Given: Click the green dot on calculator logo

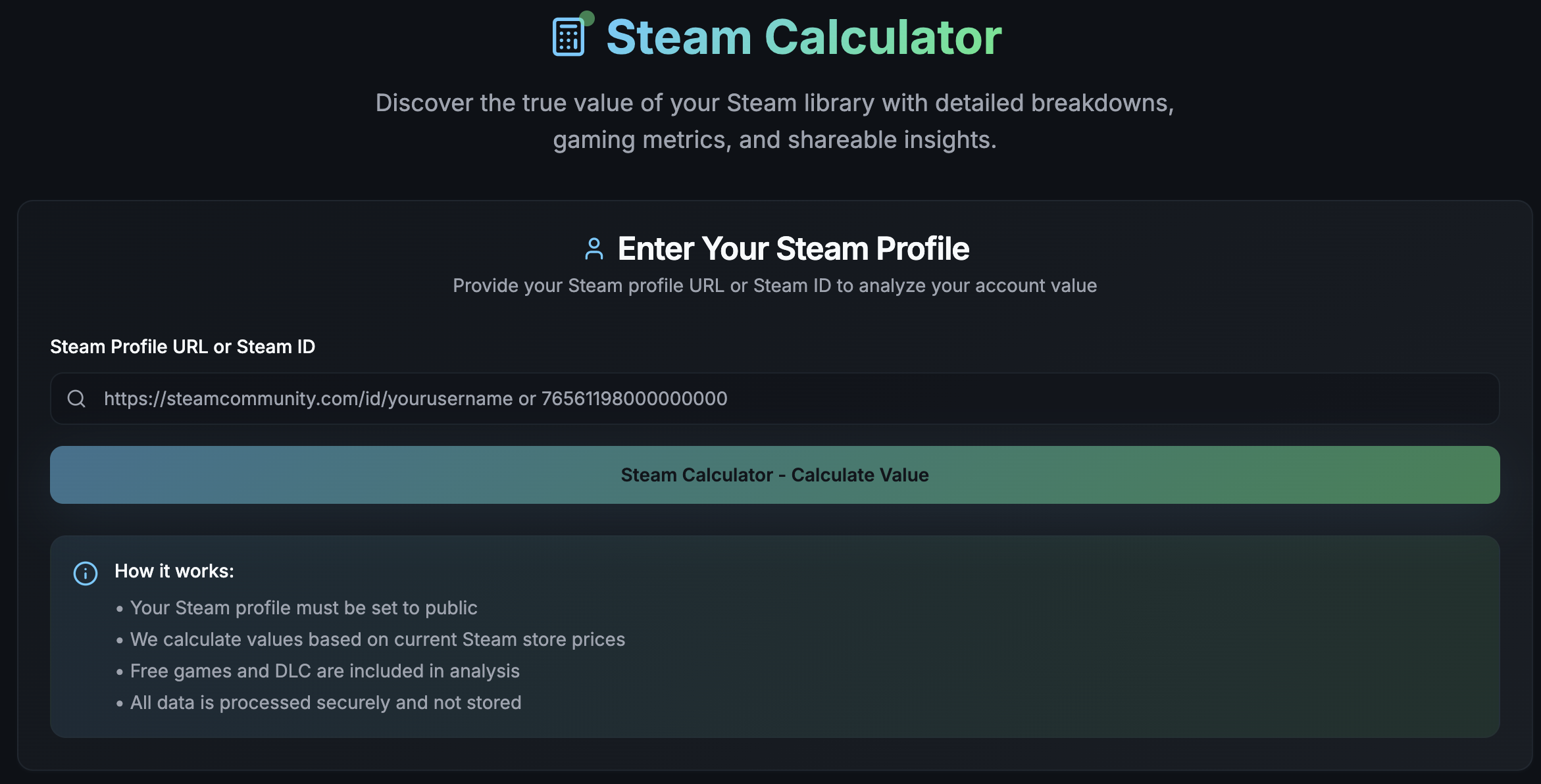Looking at the screenshot, I should [x=587, y=18].
